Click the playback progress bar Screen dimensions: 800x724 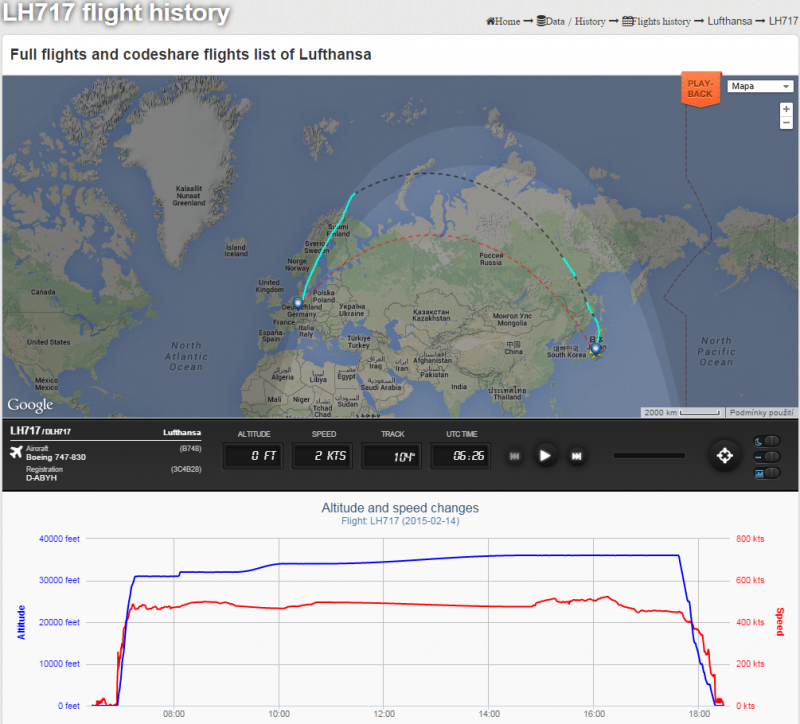(x=649, y=456)
